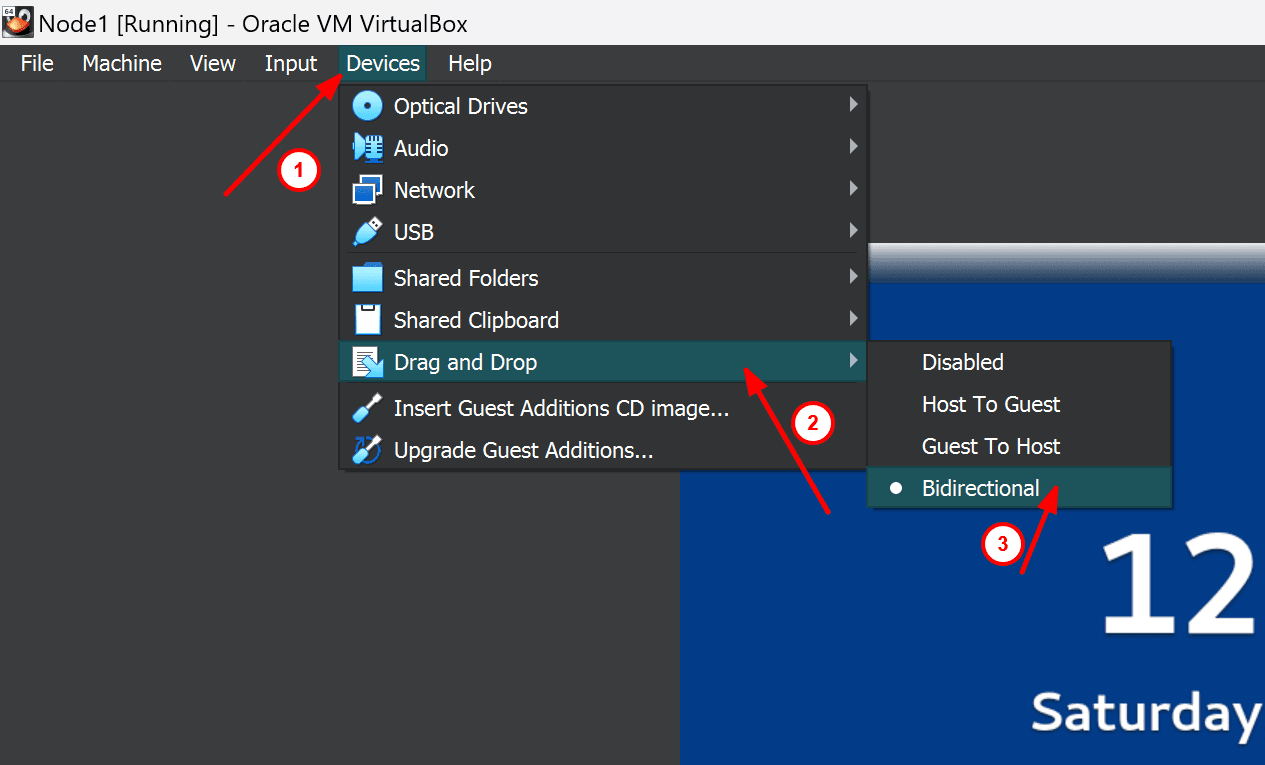The image size is (1265, 765).
Task: Select the Insert Guest Additions CD icon
Action: 367,408
